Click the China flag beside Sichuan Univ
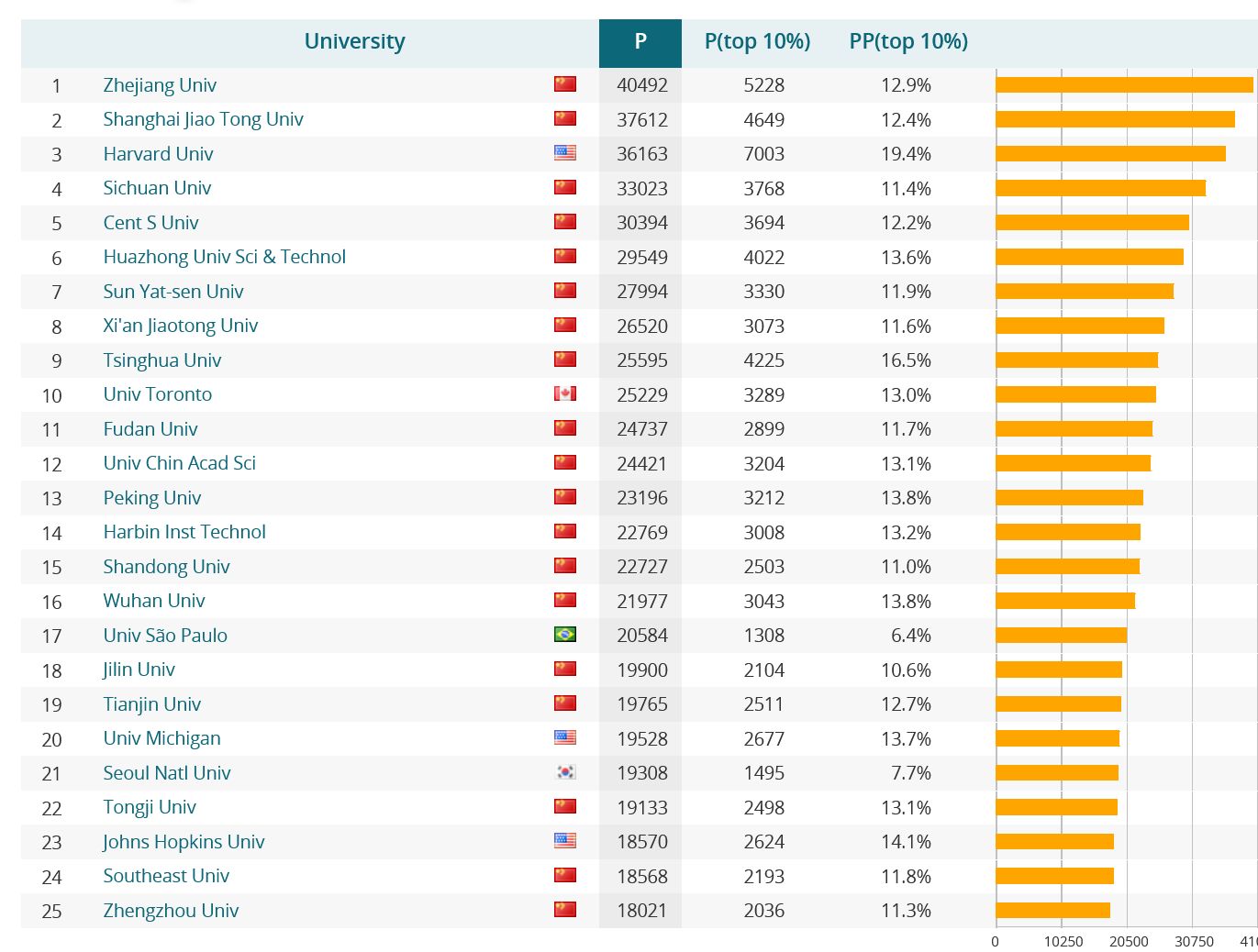Image resolution: width=1258 pixels, height=952 pixels. pyautogui.click(x=565, y=187)
